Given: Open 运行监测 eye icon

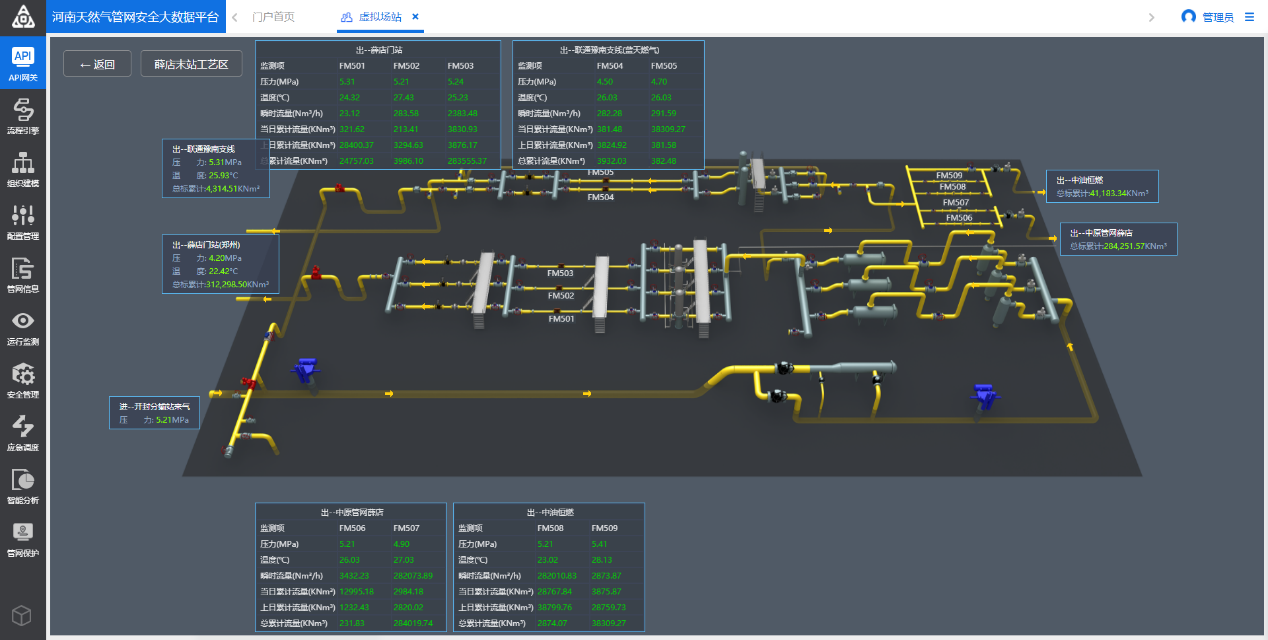Looking at the screenshot, I should [22, 327].
